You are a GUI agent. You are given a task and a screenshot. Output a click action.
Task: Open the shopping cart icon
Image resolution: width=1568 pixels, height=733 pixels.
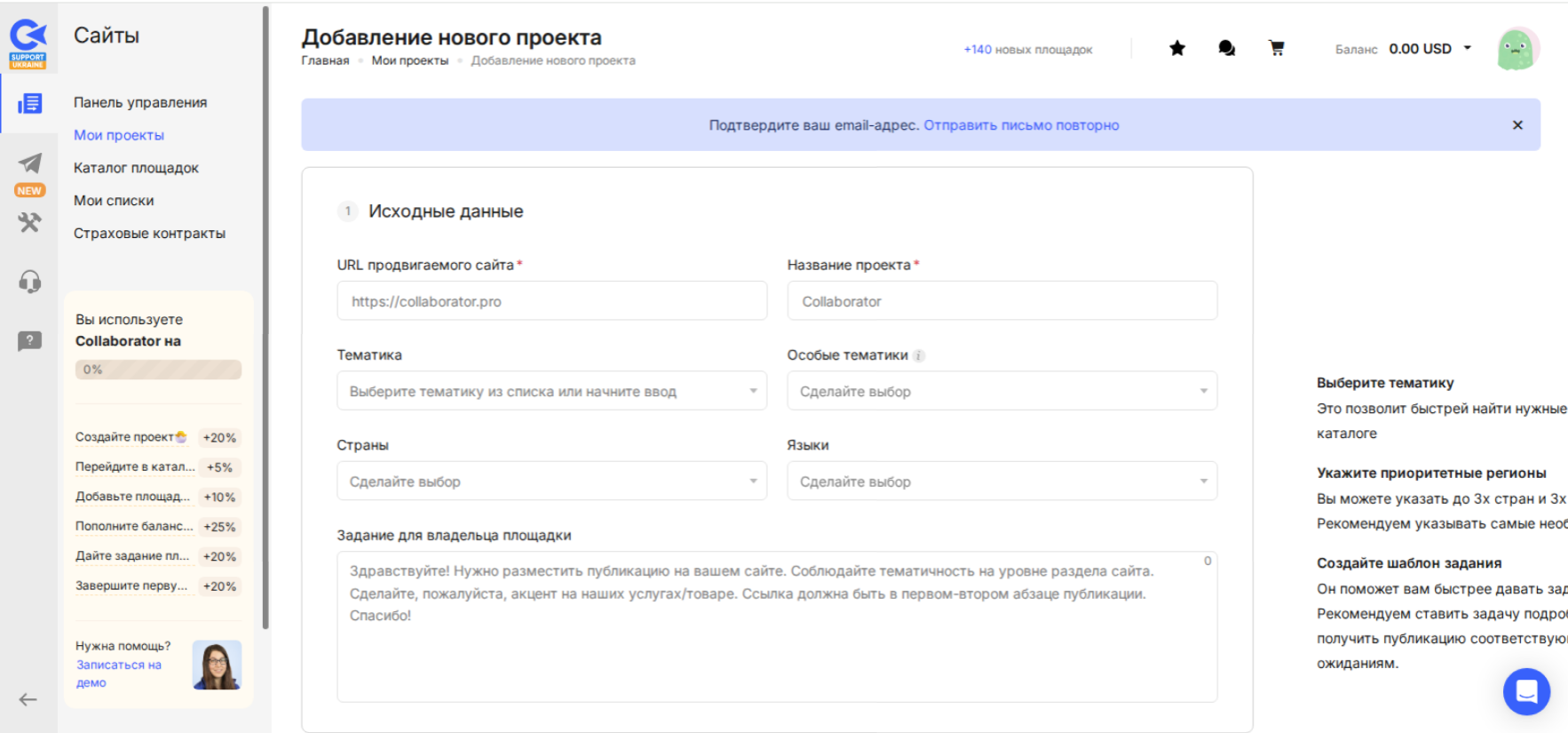point(1277,49)
